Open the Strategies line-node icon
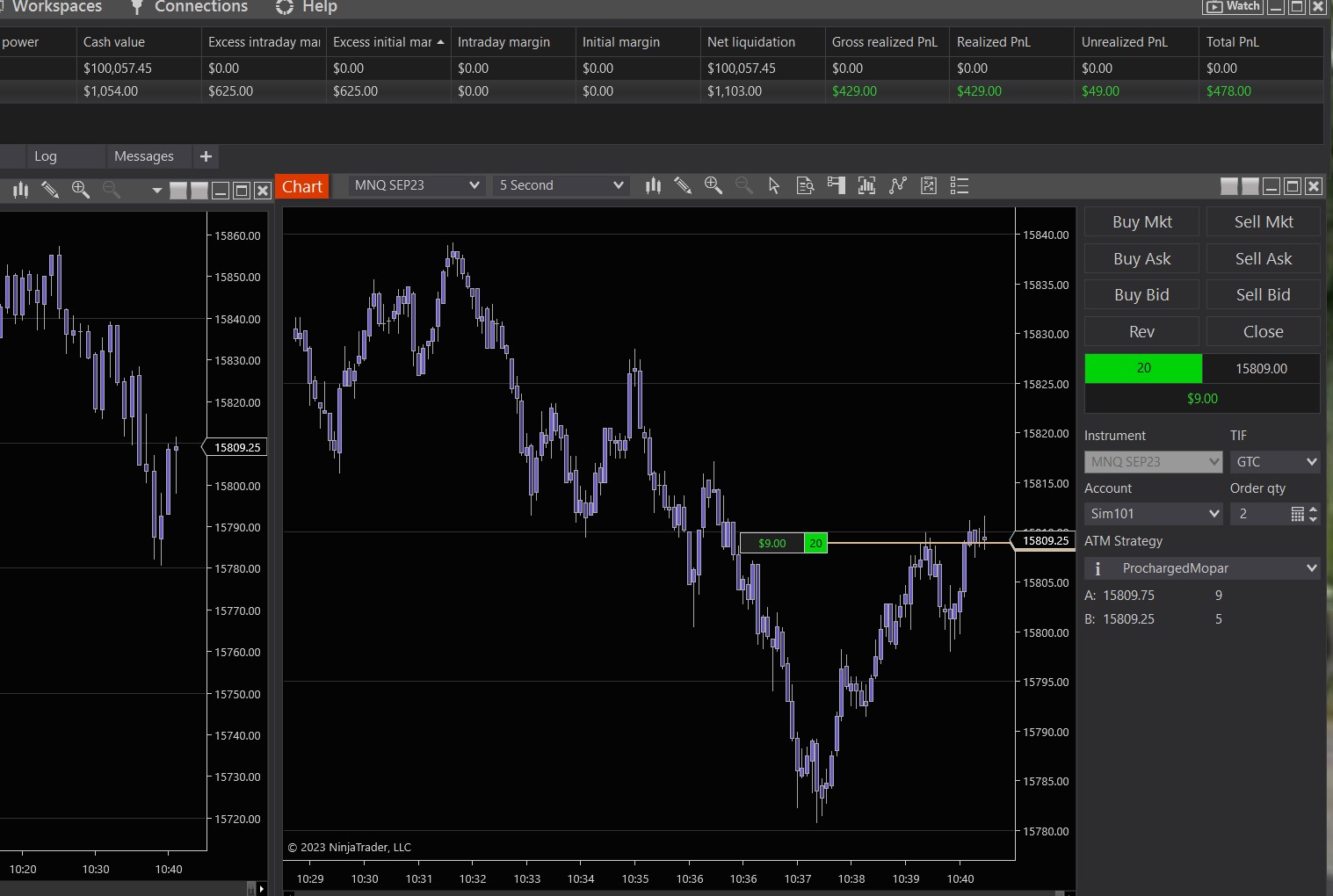Viewport: 1333px width, 896px height. tap(897, 185)
